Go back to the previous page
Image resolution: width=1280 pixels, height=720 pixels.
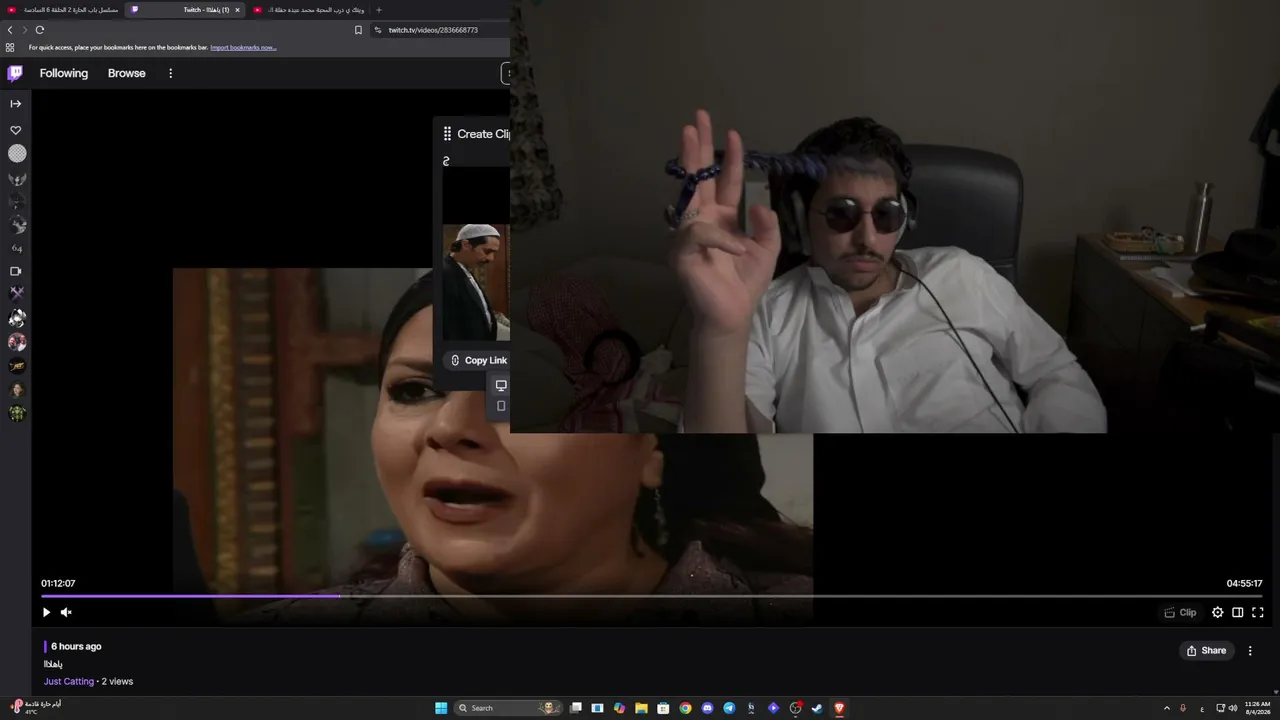coord(10,30)
